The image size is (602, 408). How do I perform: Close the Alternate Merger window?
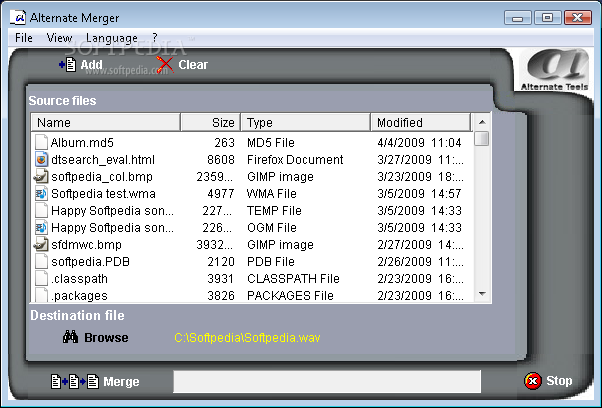578,18
